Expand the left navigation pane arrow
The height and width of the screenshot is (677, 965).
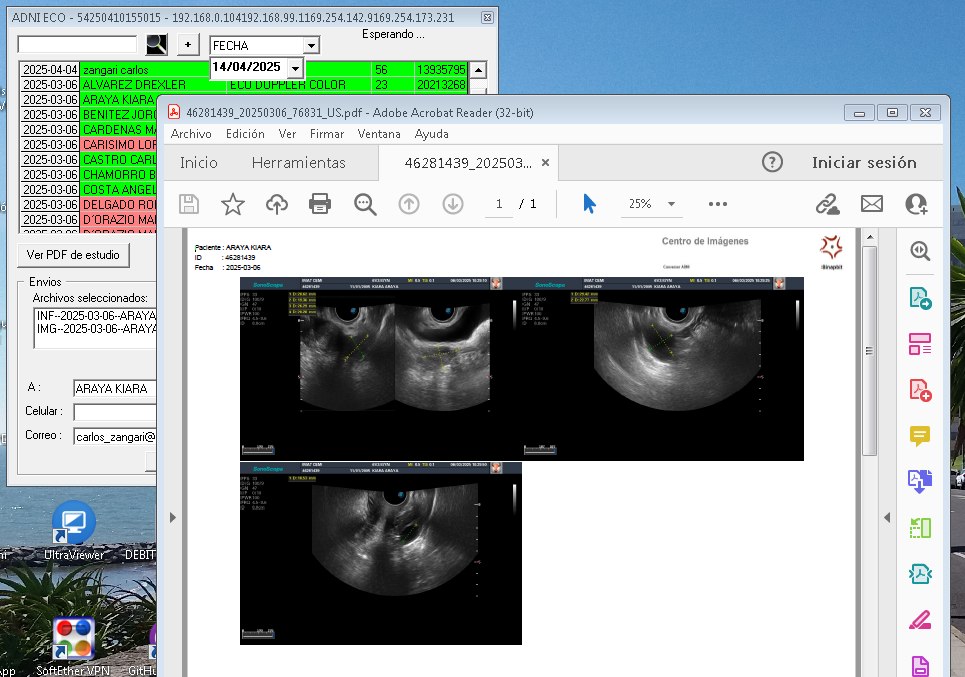(x=173, y=517)
